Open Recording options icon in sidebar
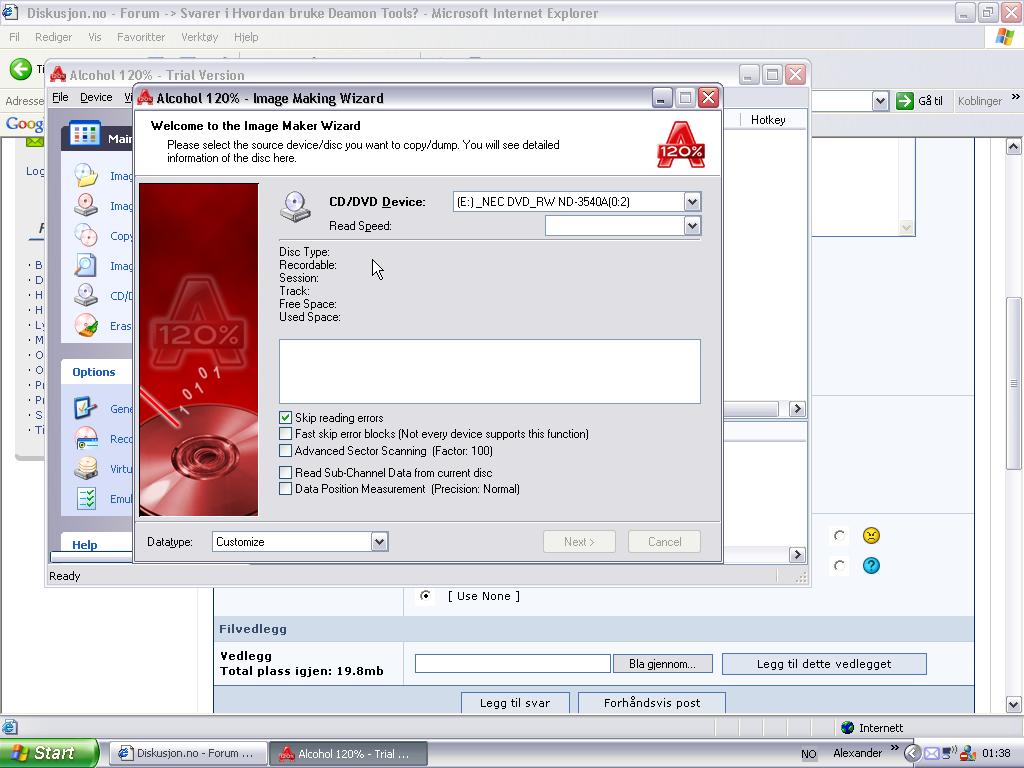Image resolution: width=1024 pixels, height=768 pixels. (x=86, y=438)
